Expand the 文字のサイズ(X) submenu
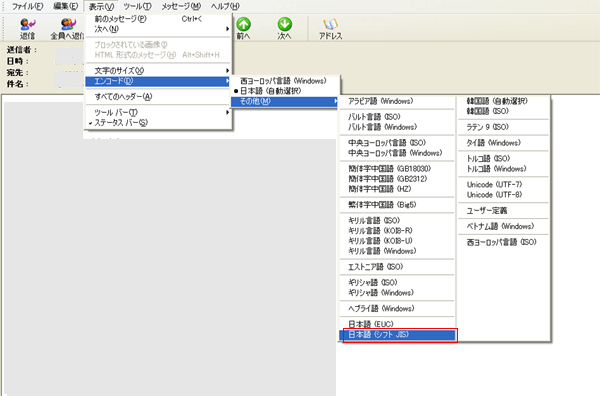The height and width of the screenshot is (396, 600). pos(158,71)
